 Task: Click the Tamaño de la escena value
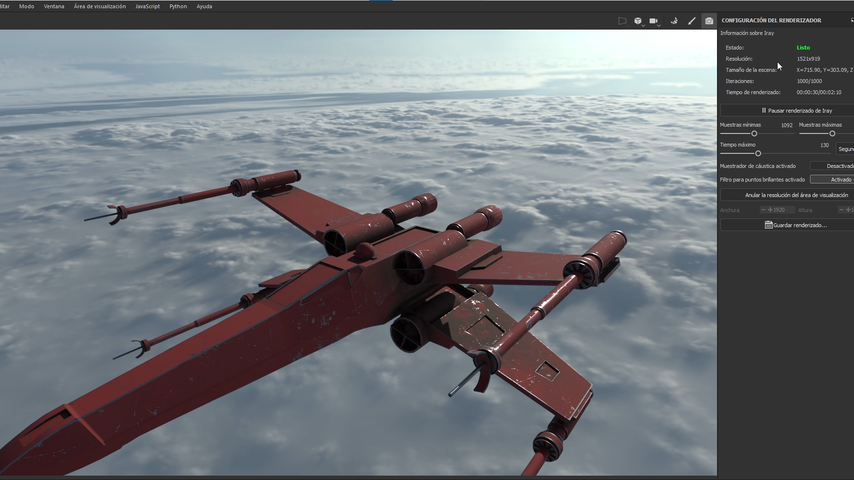click(825, 70)
